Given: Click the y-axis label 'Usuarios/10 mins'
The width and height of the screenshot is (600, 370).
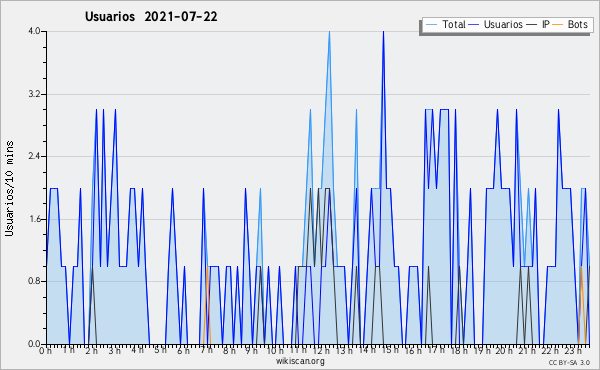Looking at the screenshot, I should (9, 189).
